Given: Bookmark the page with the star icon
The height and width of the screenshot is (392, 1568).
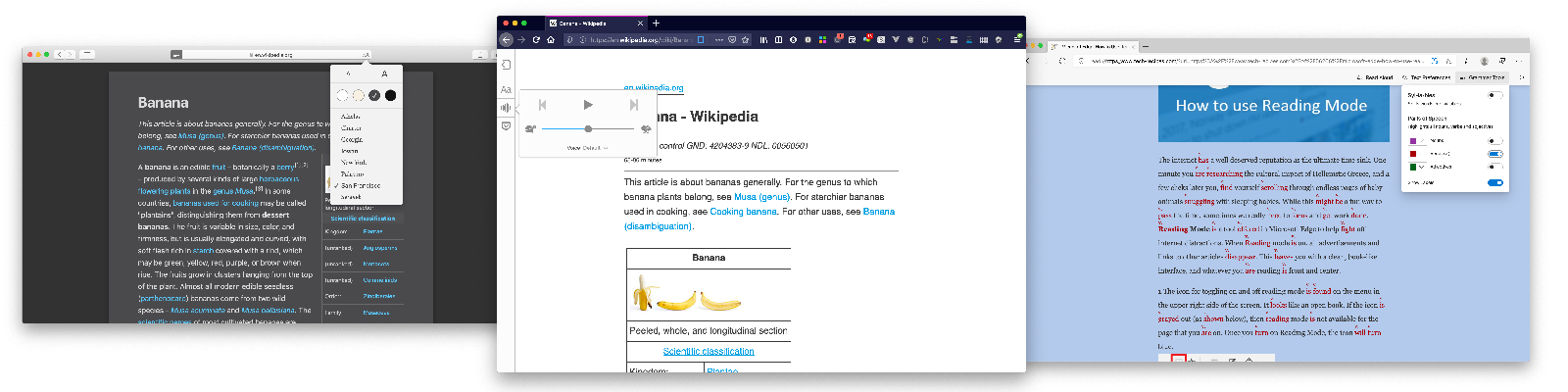Looking at the screenshot, I should (746, 40).
